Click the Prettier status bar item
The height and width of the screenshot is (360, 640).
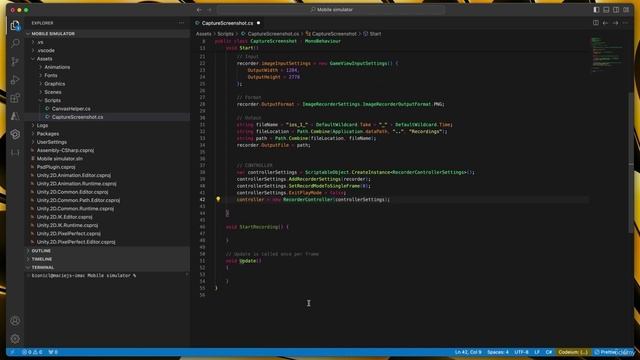[605, 352]
